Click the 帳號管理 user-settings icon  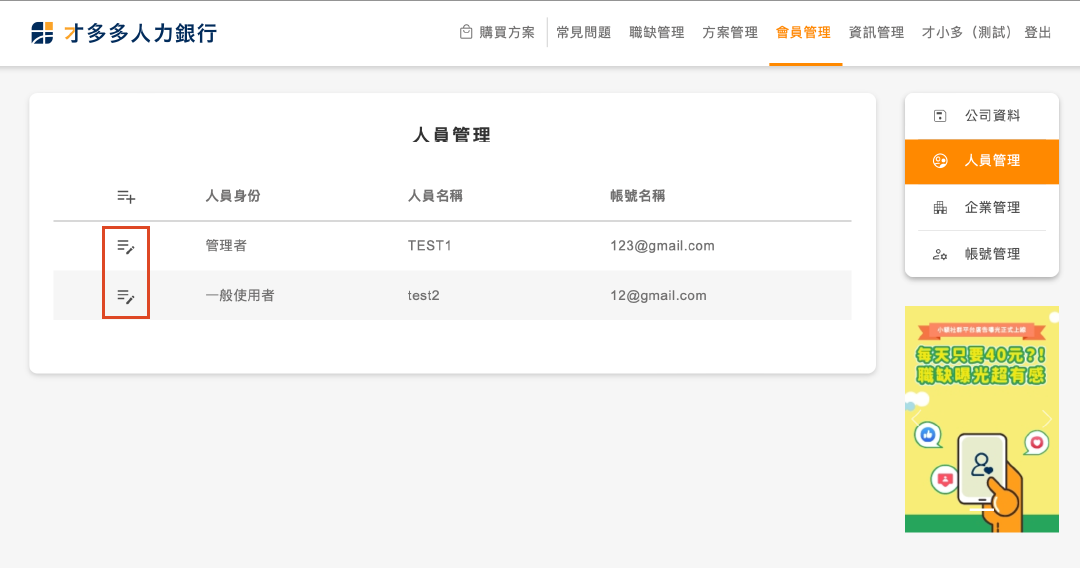tap(939, 254)
